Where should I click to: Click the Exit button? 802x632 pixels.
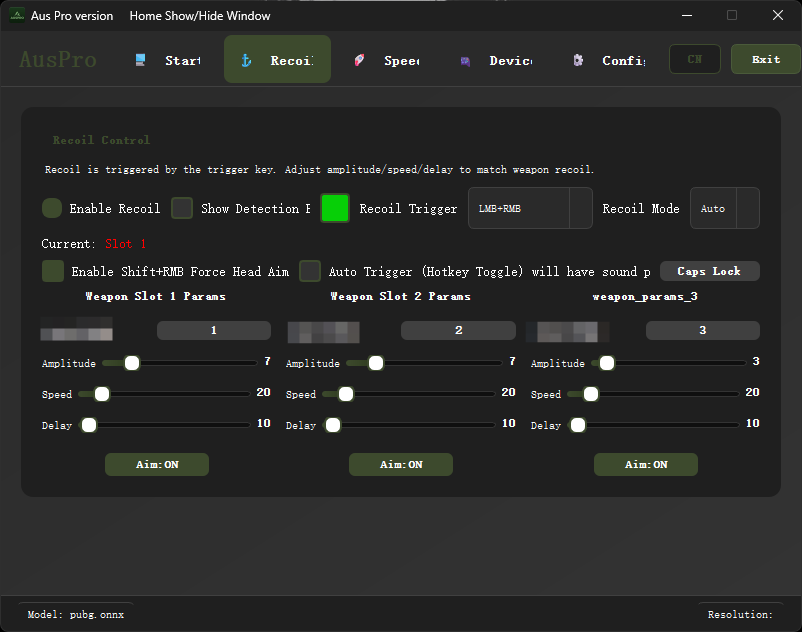point(766,59)
